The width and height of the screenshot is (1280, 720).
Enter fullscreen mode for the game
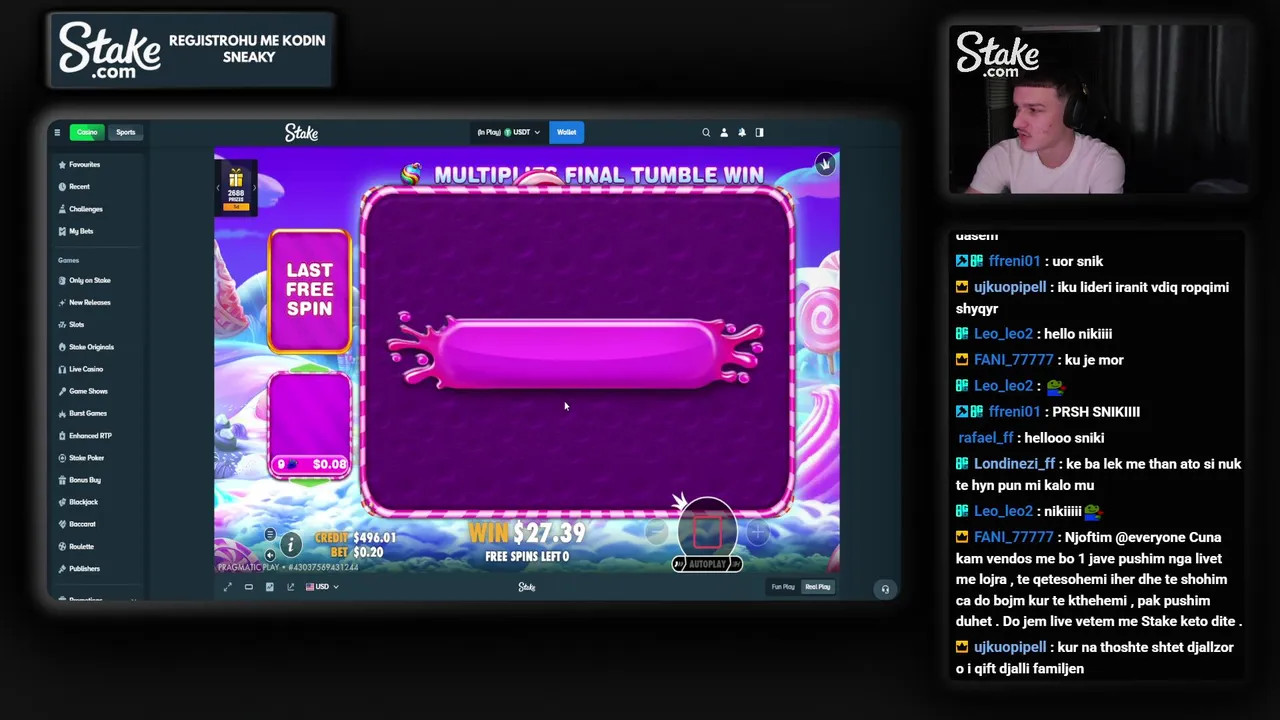[227, 587]
